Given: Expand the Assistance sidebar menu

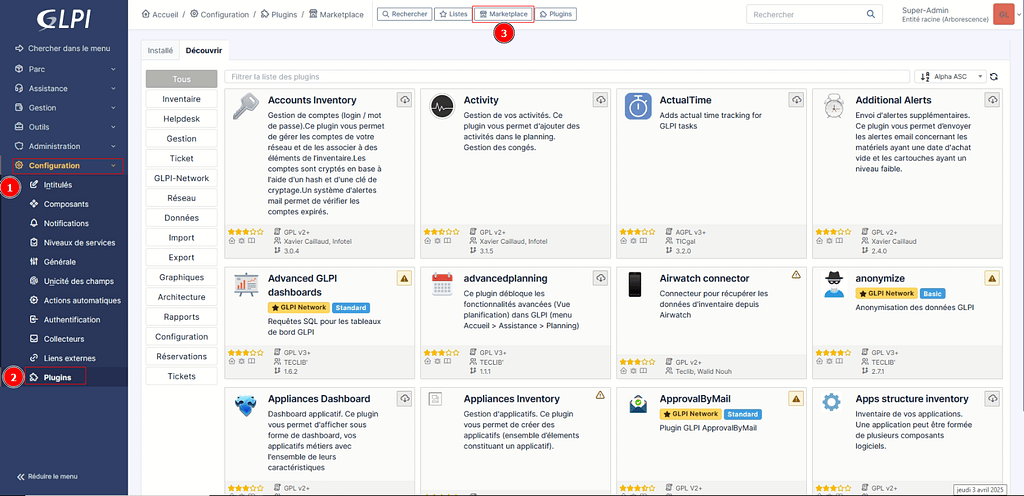Looking at the screenshot, I should 64,88.
